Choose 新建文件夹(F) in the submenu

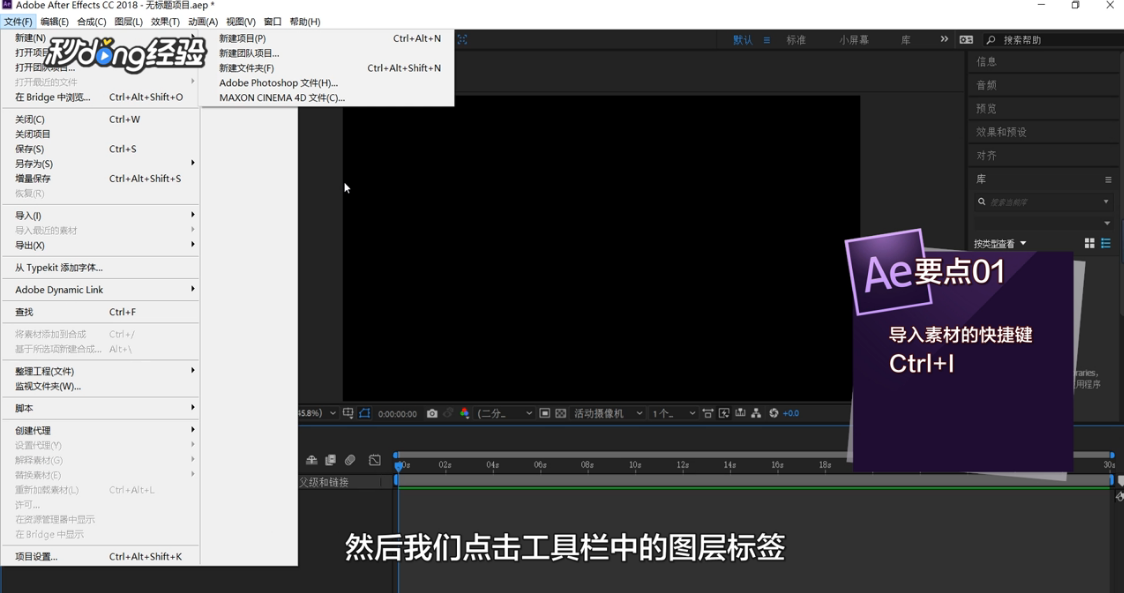(x=328, y=68)
